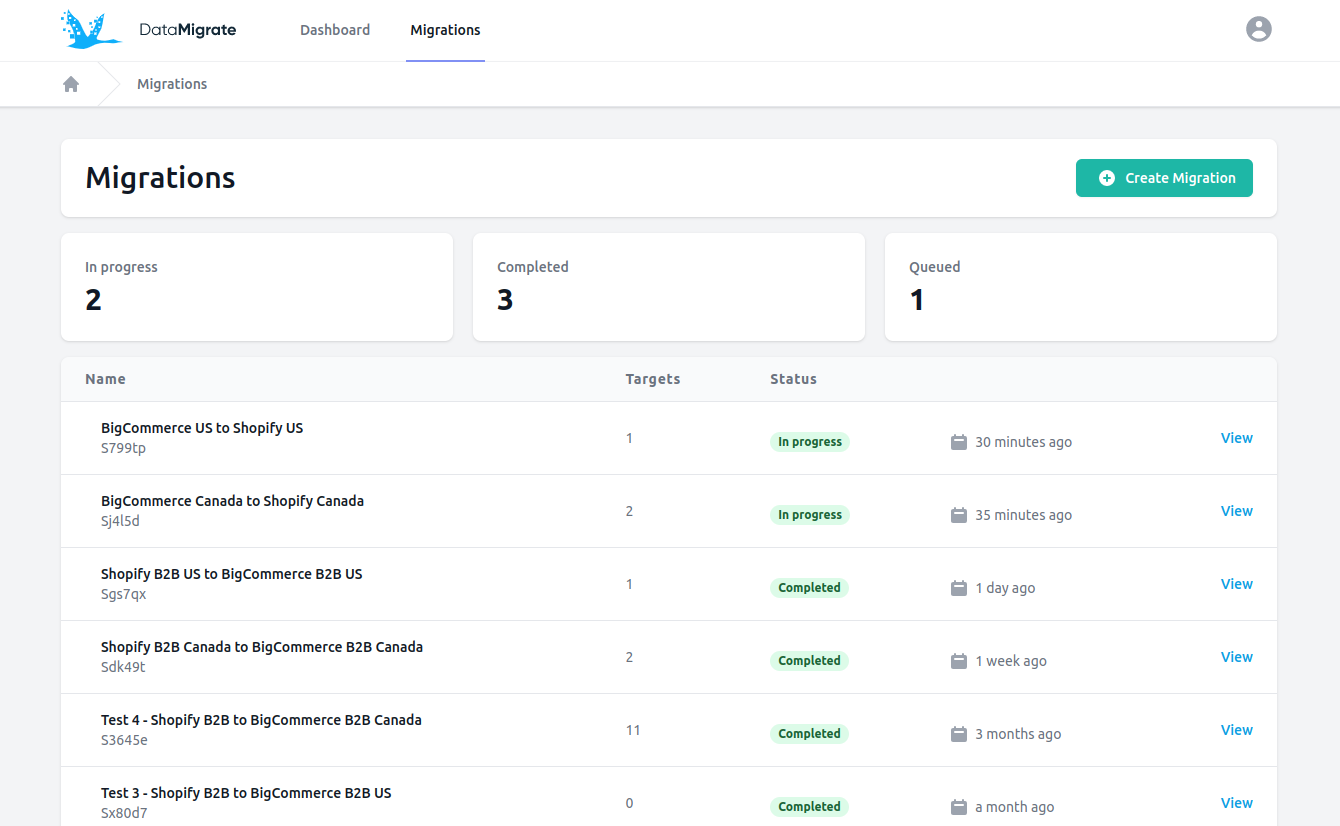Image resolution: width=1340 pixels, height=826 pixels.
Task: Open the Dashboard tab
Action: 335,30
